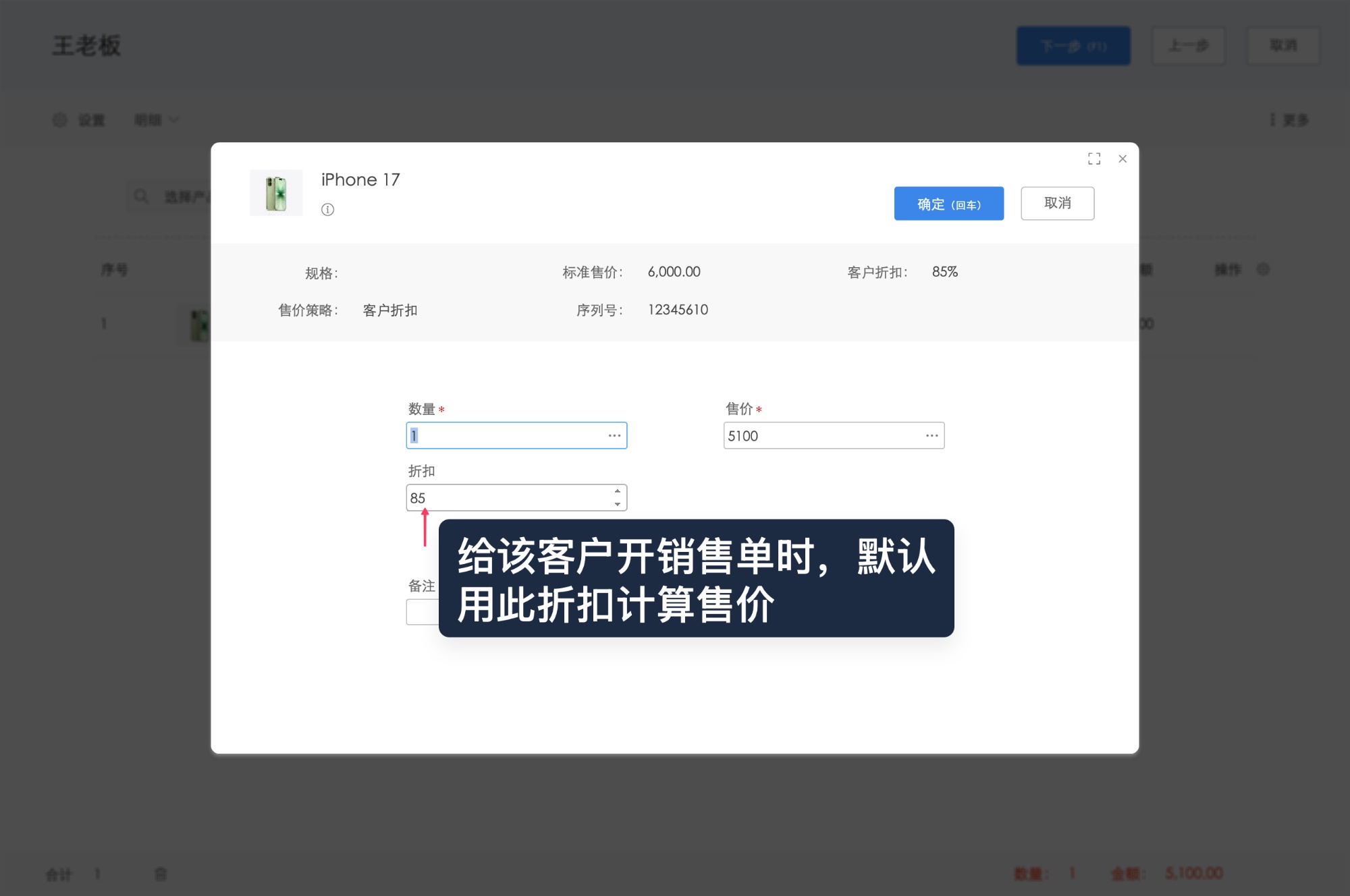Open the 明细 dropdown
Viewport: 1350px width, 896px height.
tap(157, 119)
